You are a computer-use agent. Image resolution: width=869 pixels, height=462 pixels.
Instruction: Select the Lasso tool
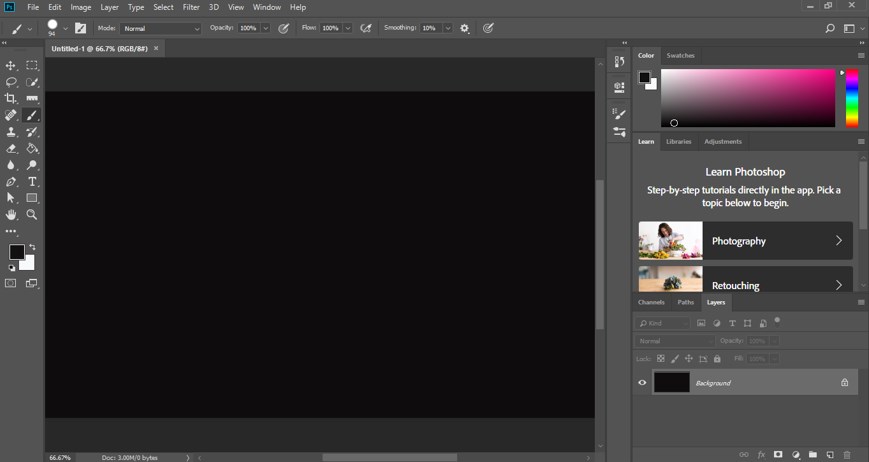point(11,82)
